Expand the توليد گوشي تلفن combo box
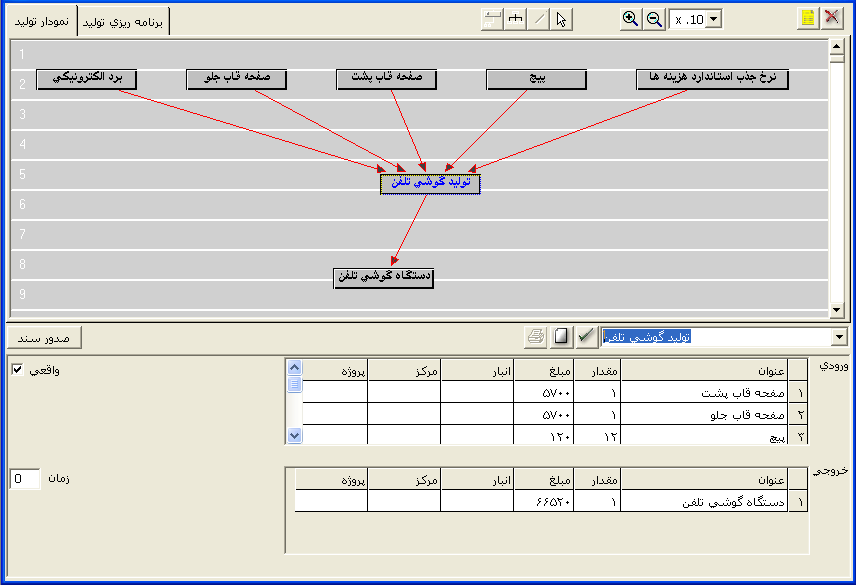This screenshot has width=856, height=585. pyautogui.click(x=839, y=337)
